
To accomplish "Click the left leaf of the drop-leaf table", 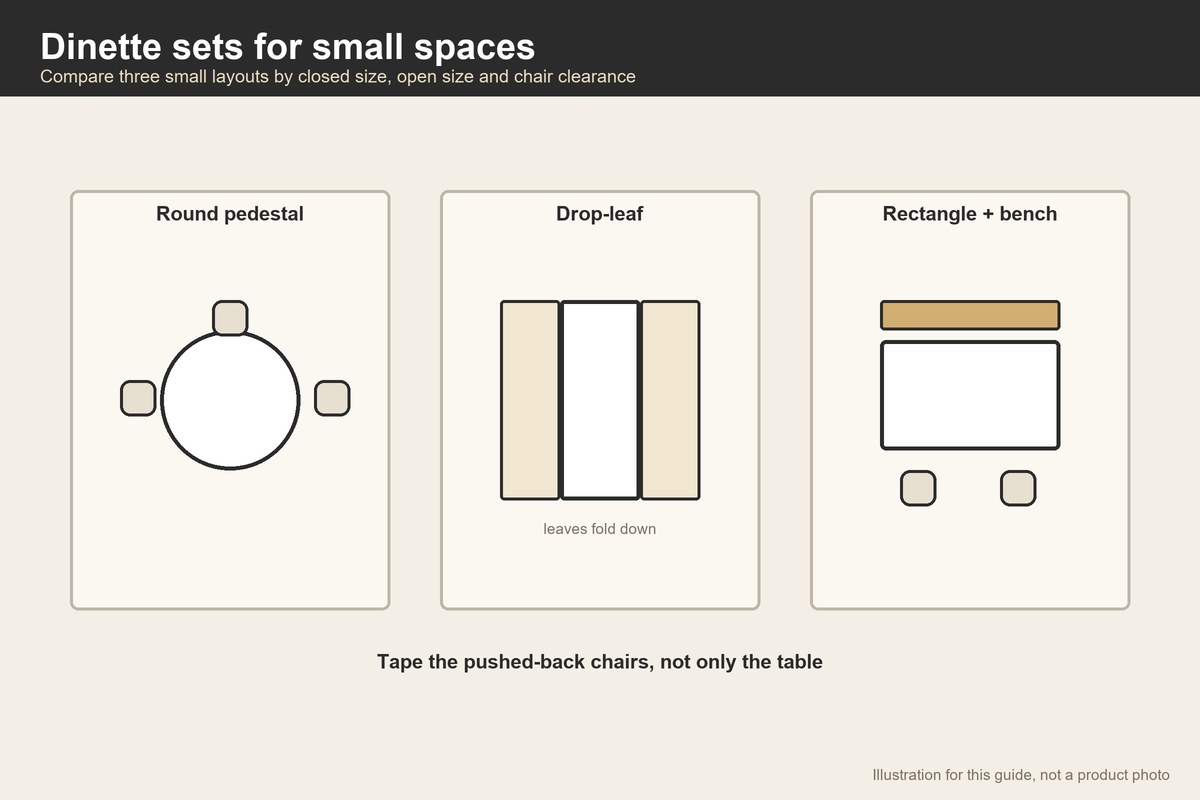I will pos(530,400).
